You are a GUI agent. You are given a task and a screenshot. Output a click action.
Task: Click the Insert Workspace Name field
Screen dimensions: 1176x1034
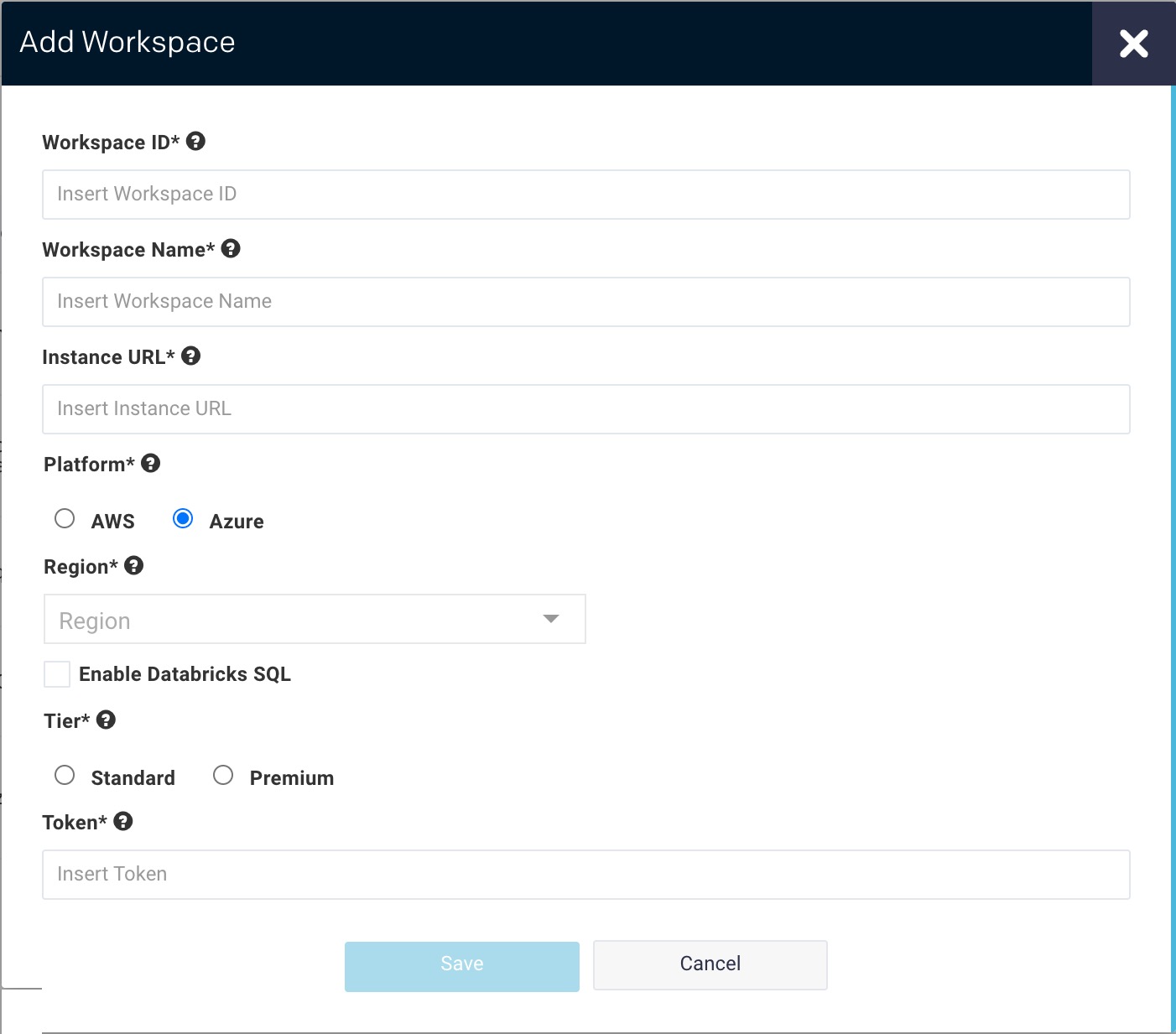tap(585, 301)
